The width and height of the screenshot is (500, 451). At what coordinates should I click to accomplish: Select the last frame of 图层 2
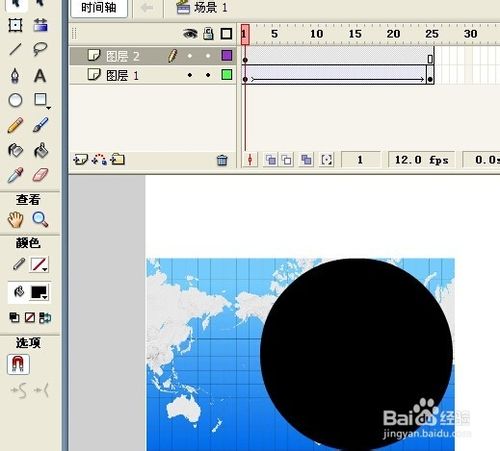click(430, 56)
